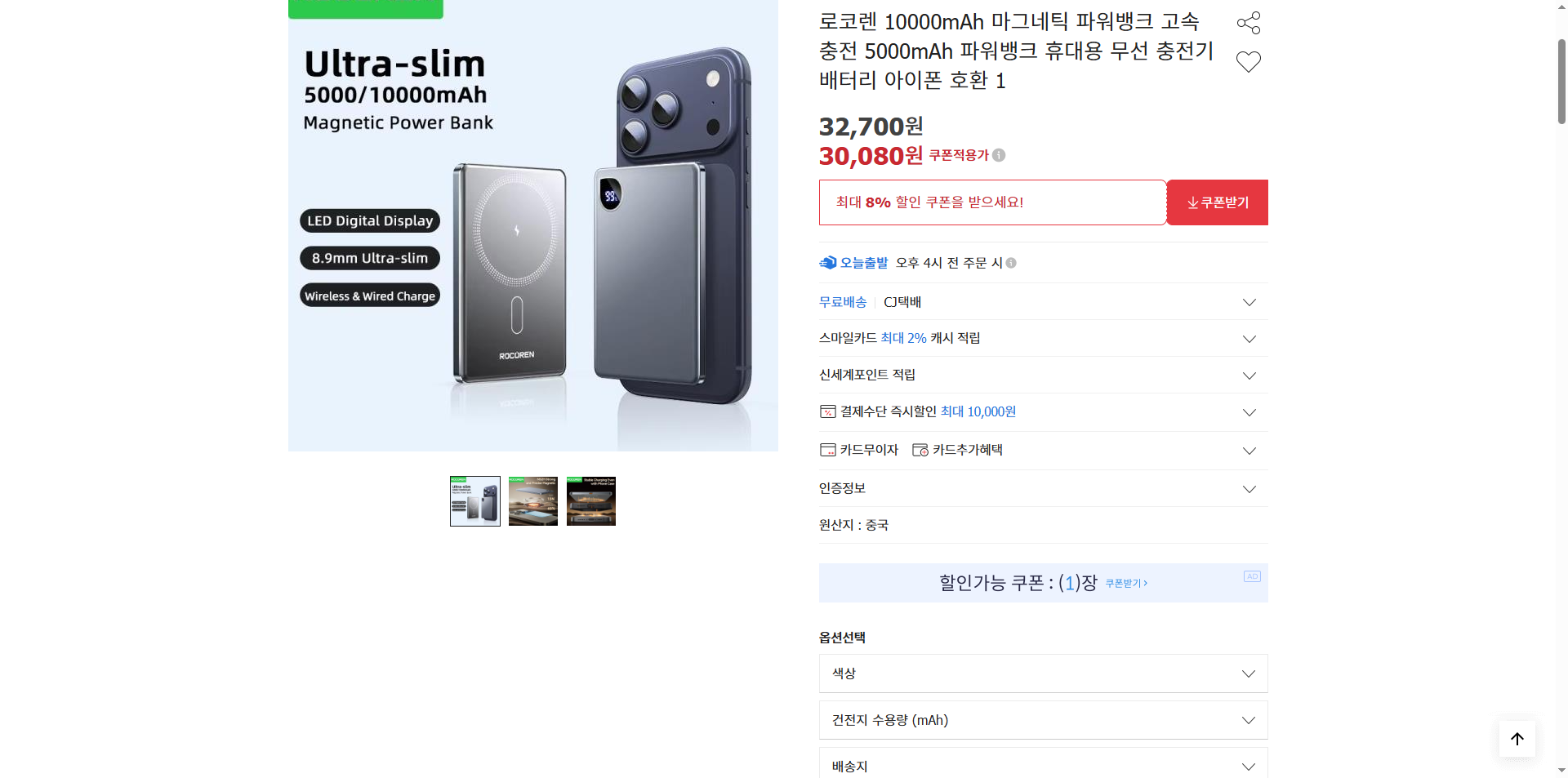Select the third product thumbnail image
This screenshot has height=778, width=1568.
[x=590, y=500]
